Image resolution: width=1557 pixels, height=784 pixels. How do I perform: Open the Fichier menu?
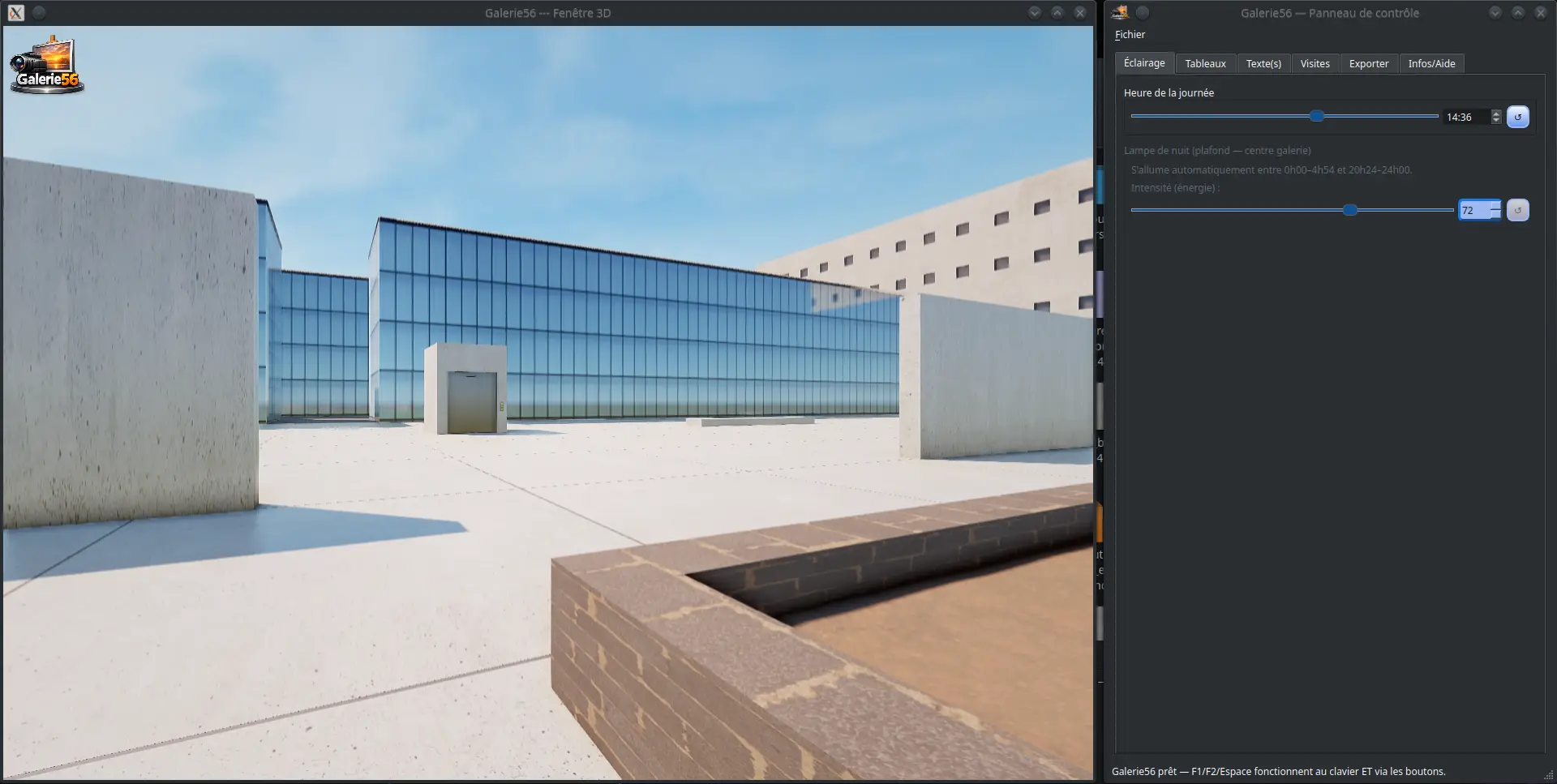[1130, 35]
